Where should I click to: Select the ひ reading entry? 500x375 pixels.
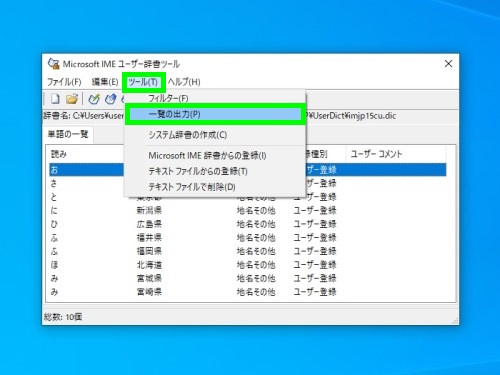click(x=54, y=224)
